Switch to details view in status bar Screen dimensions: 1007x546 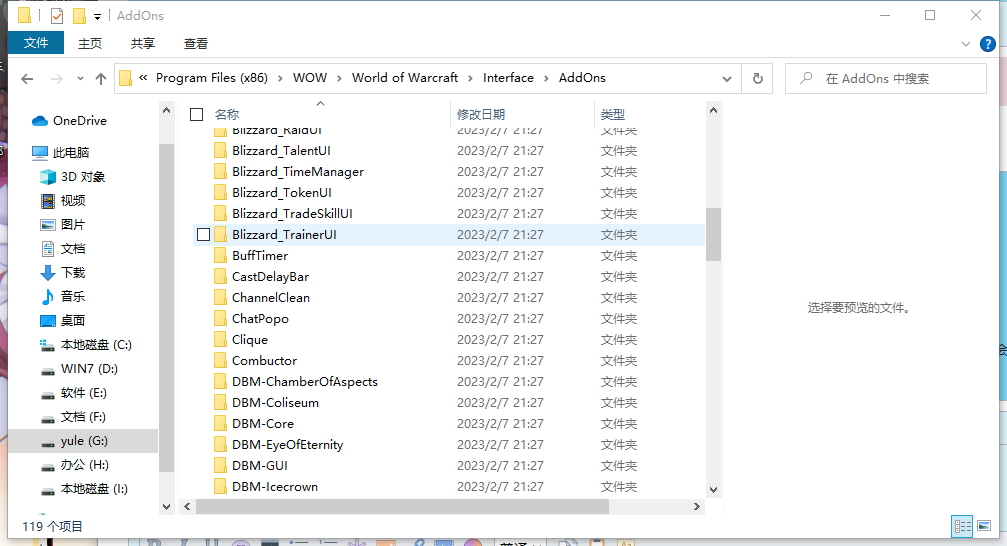tap(962, 526)
